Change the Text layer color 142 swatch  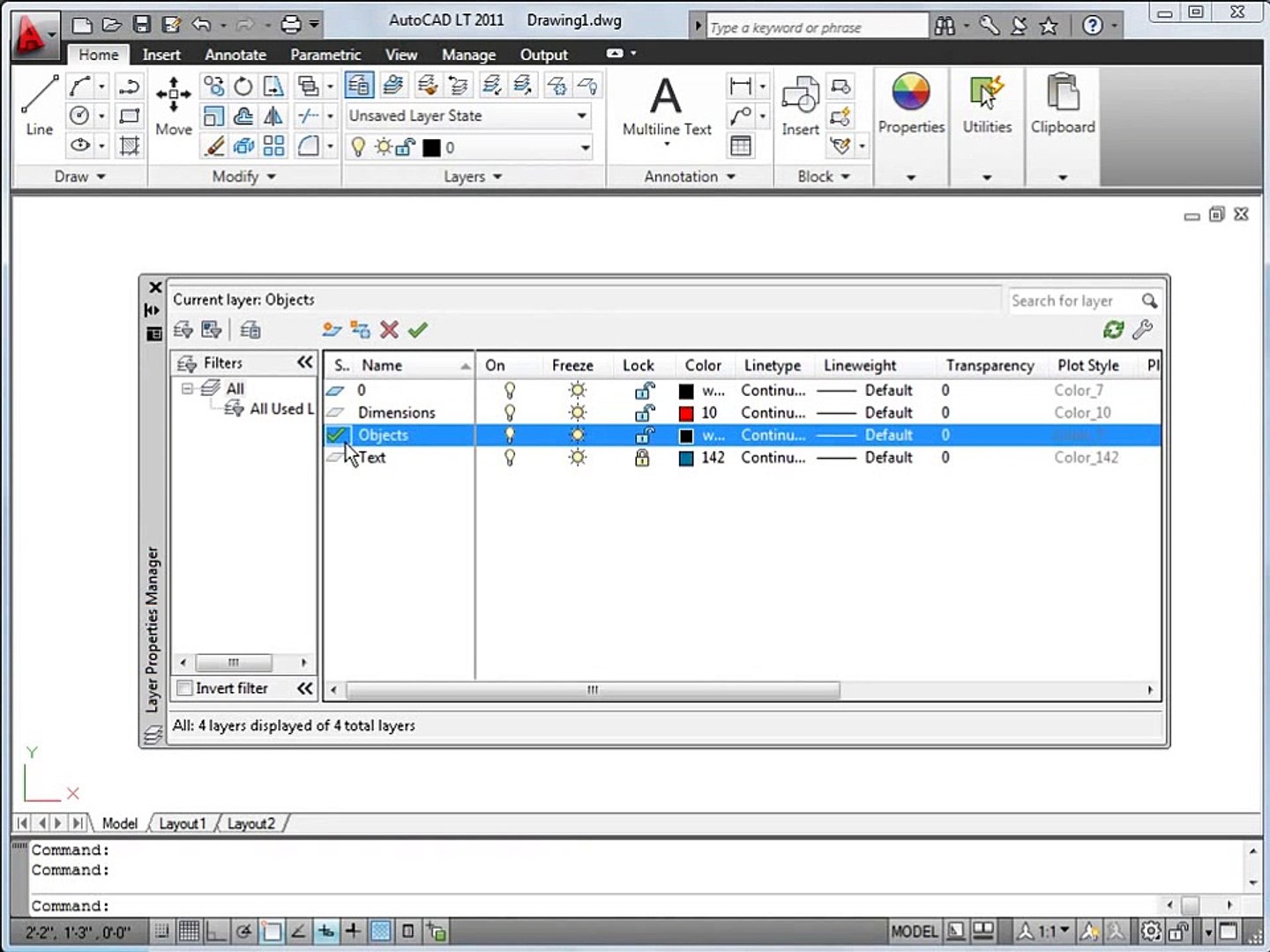pyautogui.click(x=686, y=458)
